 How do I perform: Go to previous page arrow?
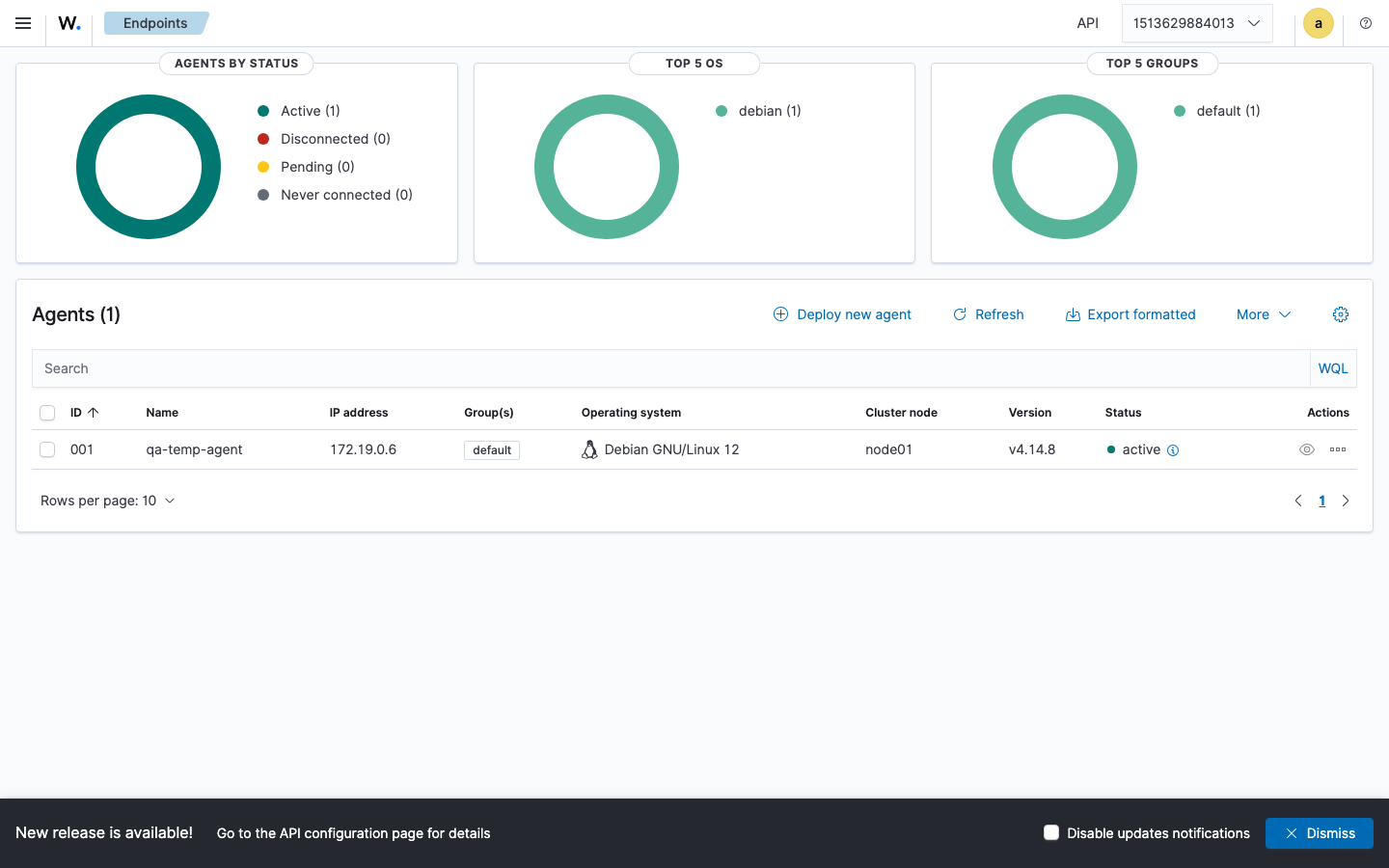[x=1298, y=501]
